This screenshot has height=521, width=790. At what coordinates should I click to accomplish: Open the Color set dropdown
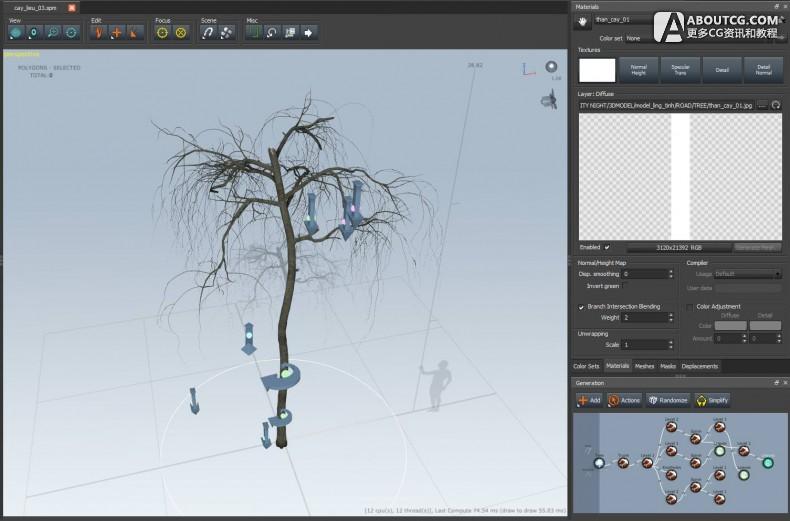pos(640,38)
